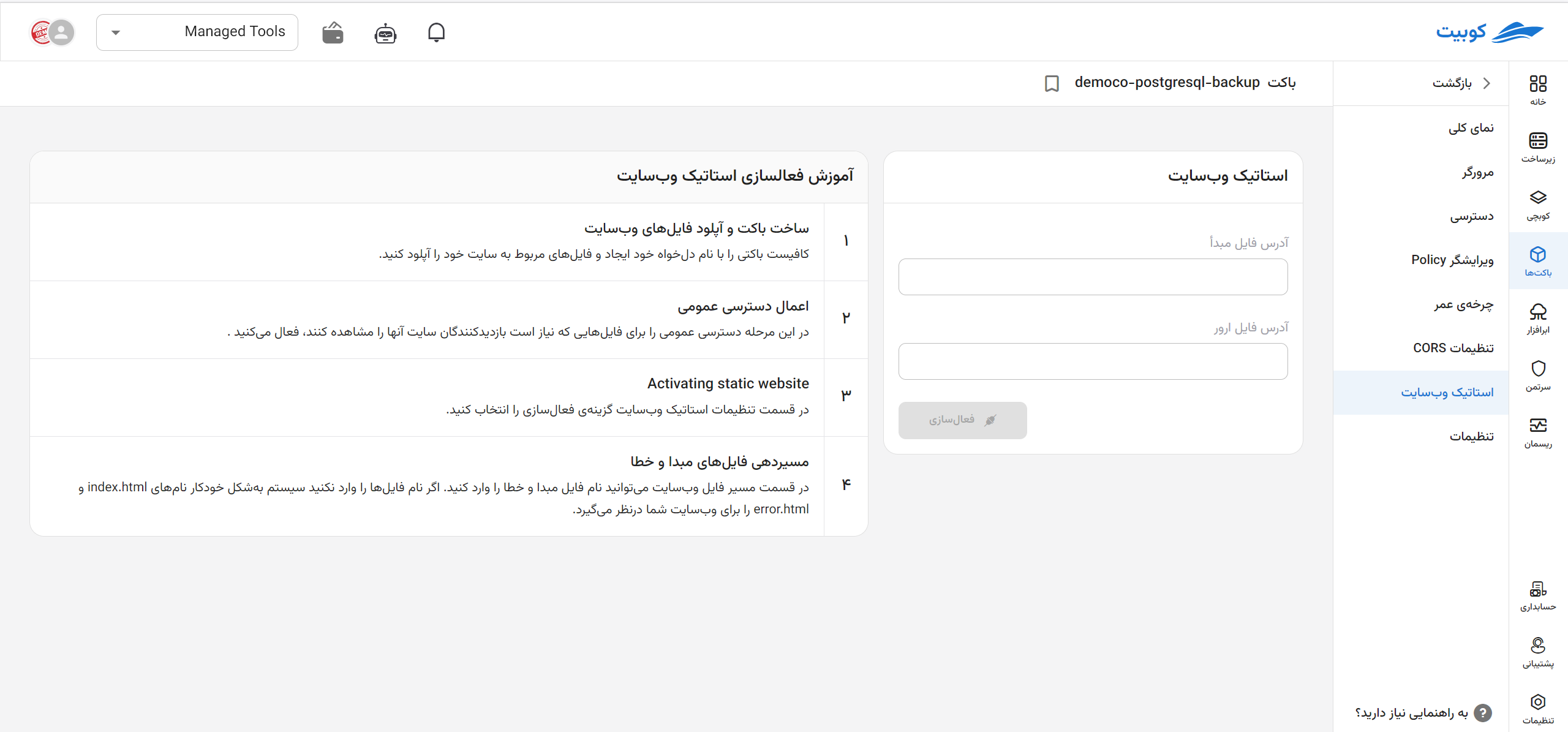Click title 'آموزش فعالسازی استاتیک وب‌سایت'
The width and height of the screenshot is (1568, 732).
point(735,176)
